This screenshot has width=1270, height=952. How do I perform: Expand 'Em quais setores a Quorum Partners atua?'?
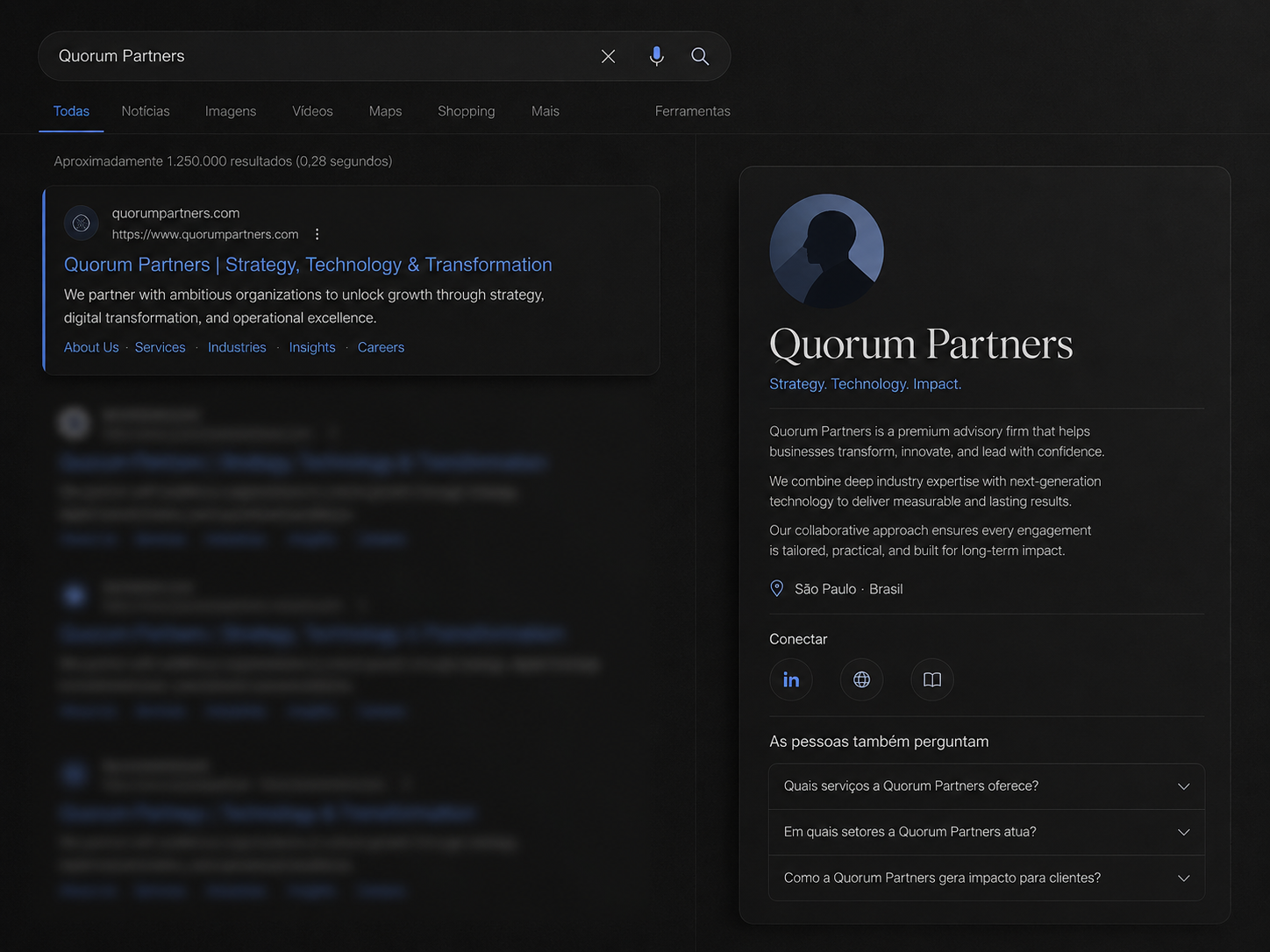tap(987, 832)
